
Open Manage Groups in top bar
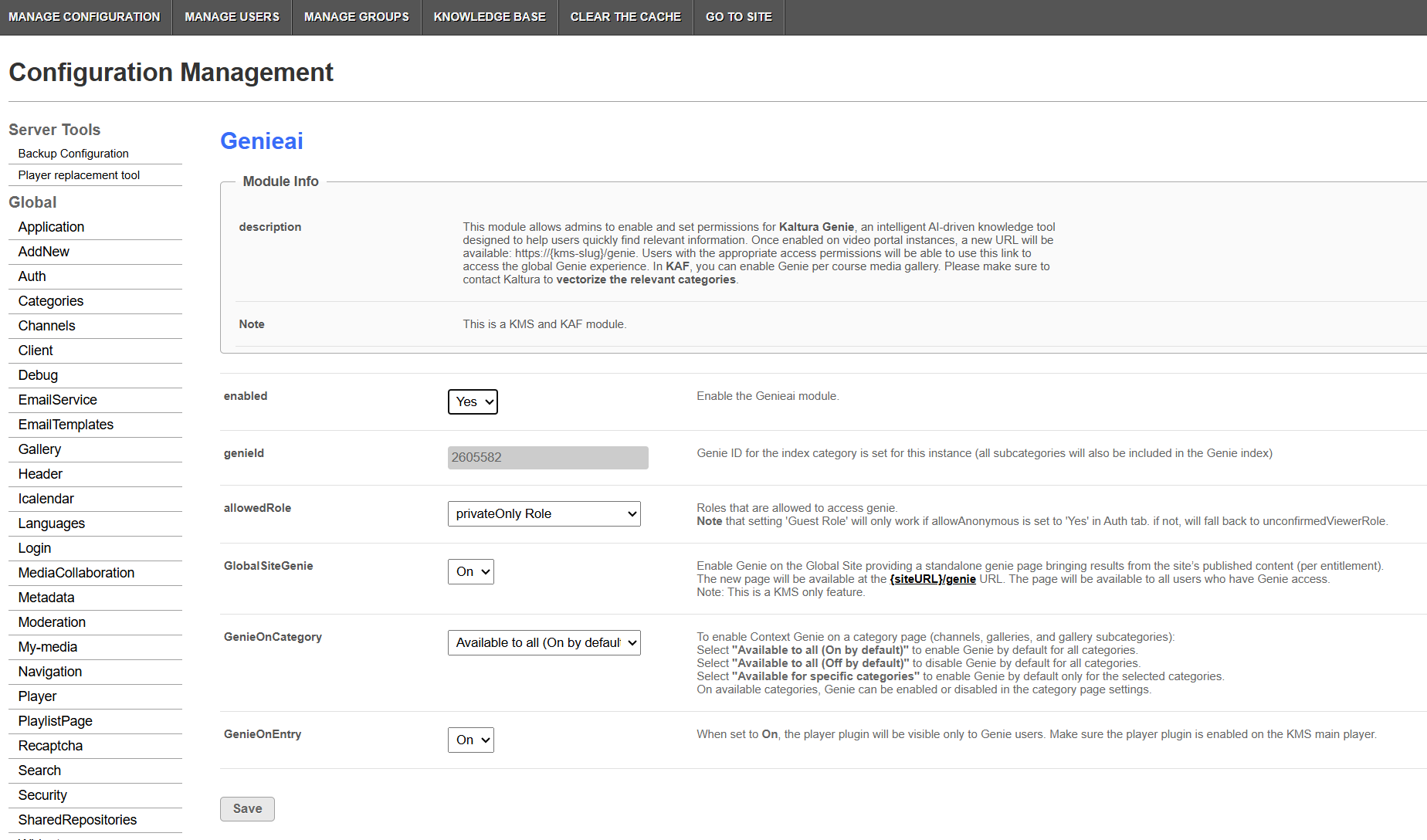[357, 17]
